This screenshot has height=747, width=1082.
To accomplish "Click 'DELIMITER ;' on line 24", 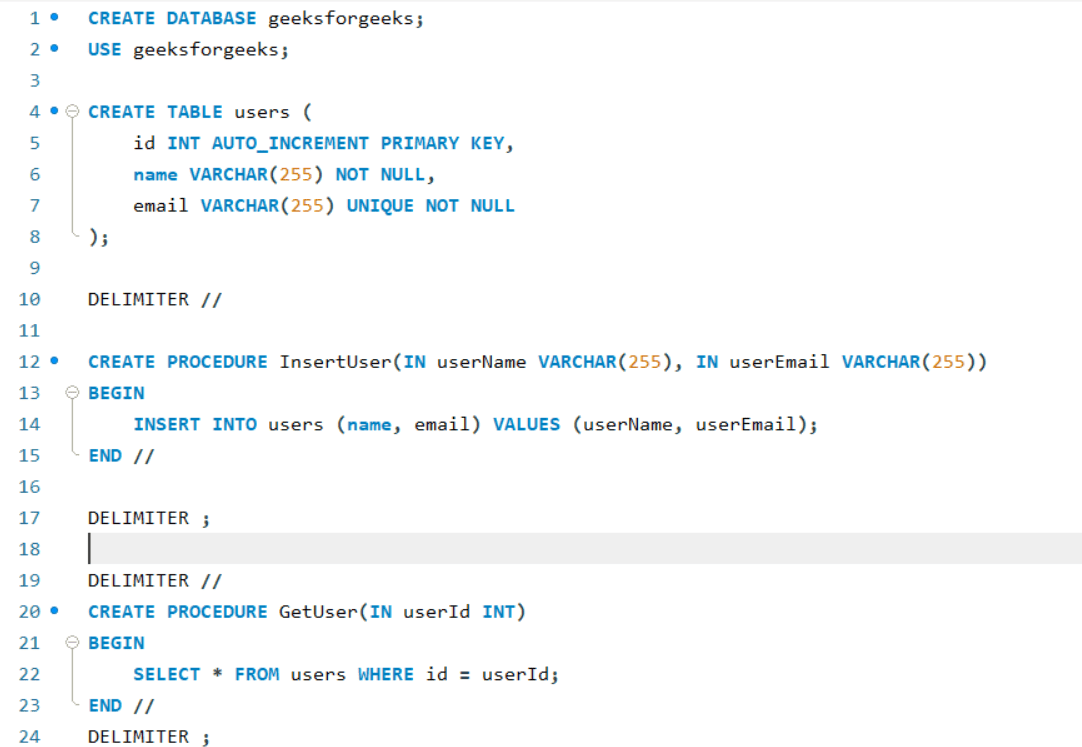I will coord(148,737).
